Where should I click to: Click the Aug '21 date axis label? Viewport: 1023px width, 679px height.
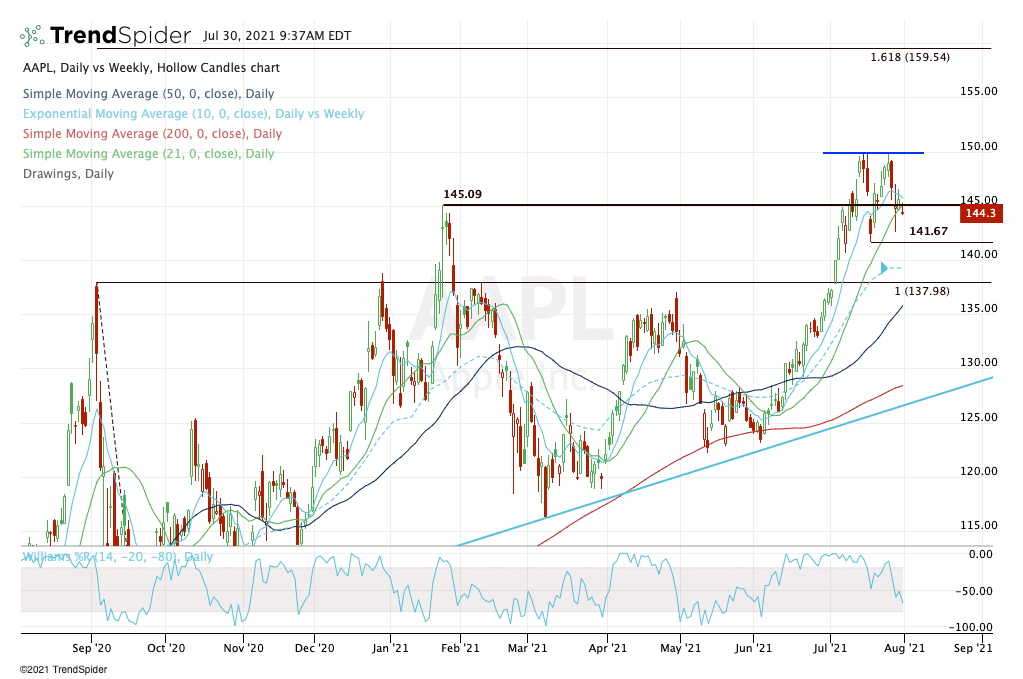904,648
